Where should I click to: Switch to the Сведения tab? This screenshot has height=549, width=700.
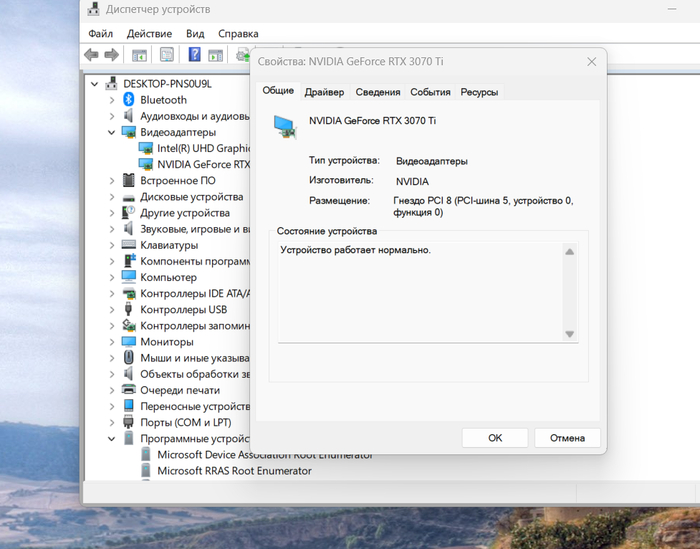tap(378, 92)
